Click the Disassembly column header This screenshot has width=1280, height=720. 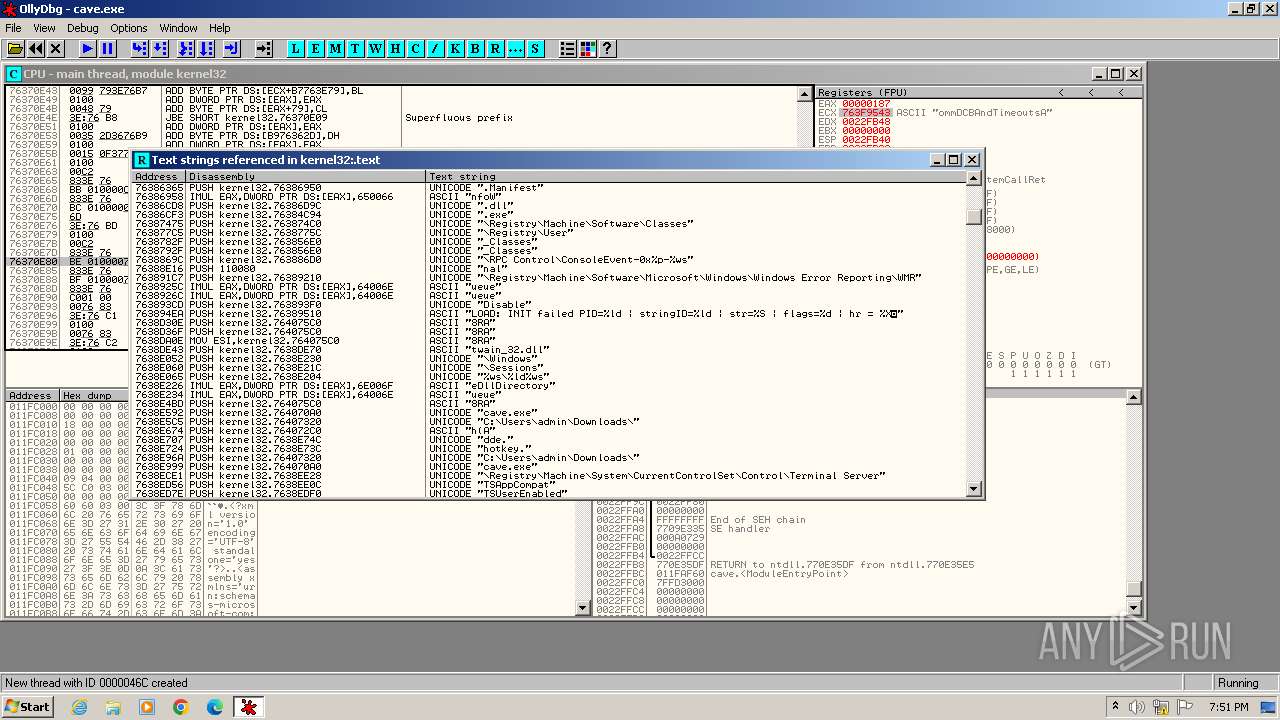306,177
